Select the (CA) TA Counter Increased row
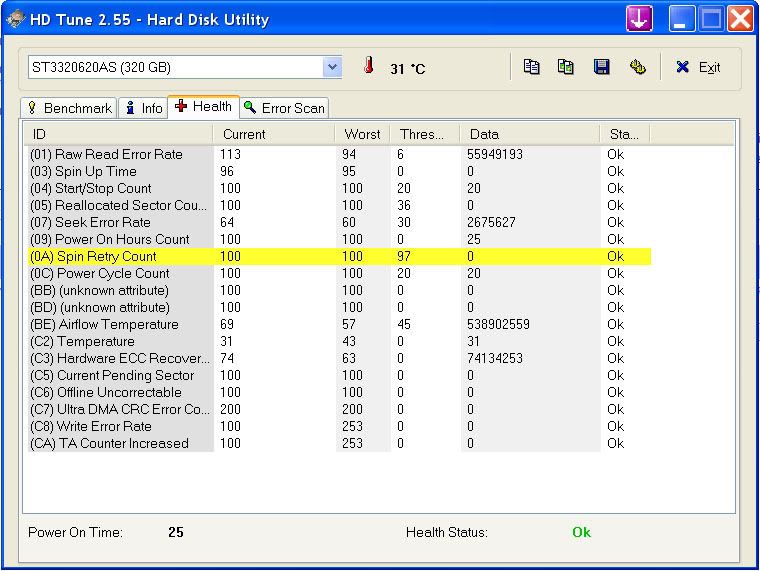 [x=339, y=443]
